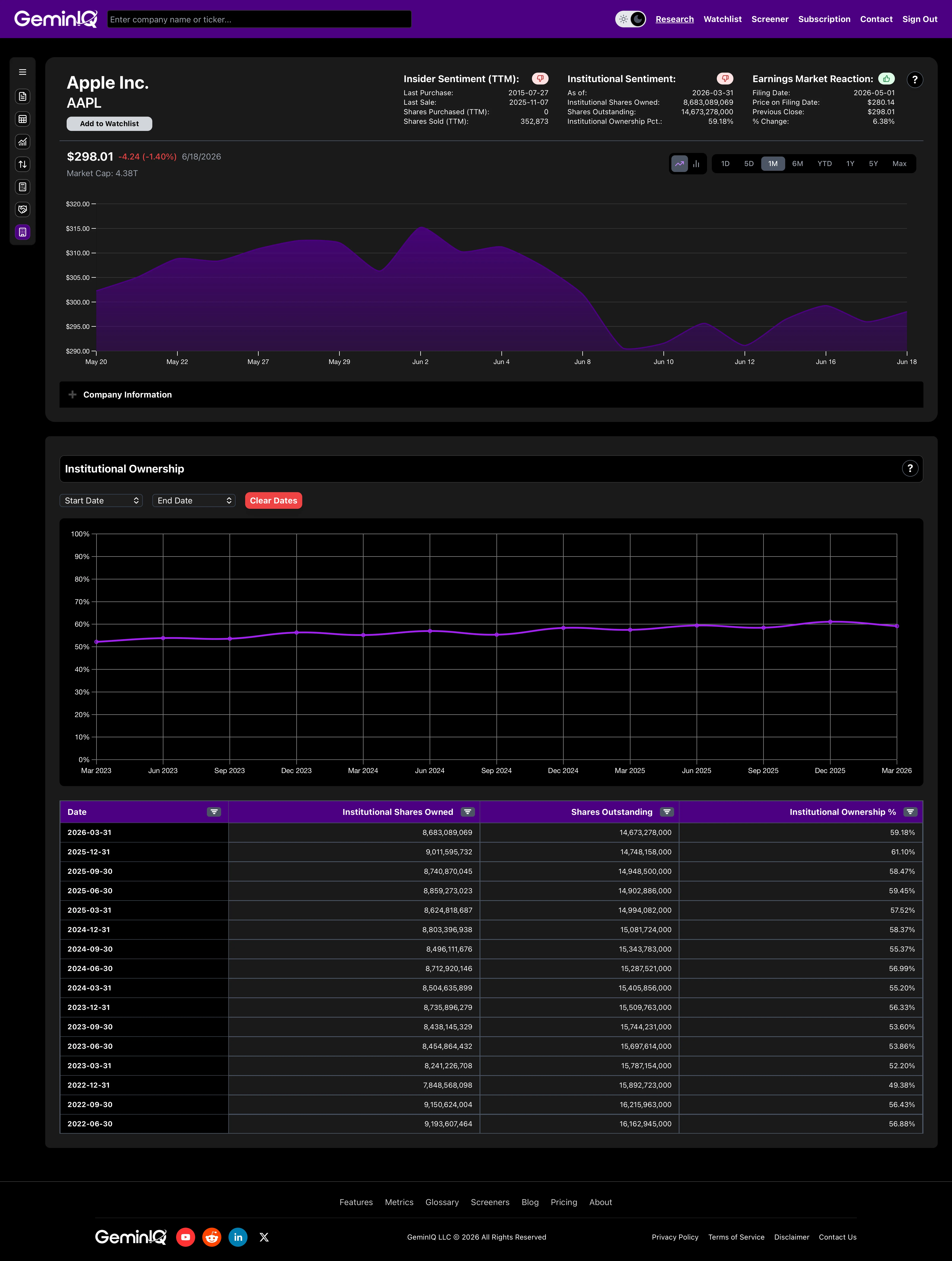Click the GeminIQ logo in header
The width and height of the screenshot is (952, 1261).
click(x=56, y=19)
